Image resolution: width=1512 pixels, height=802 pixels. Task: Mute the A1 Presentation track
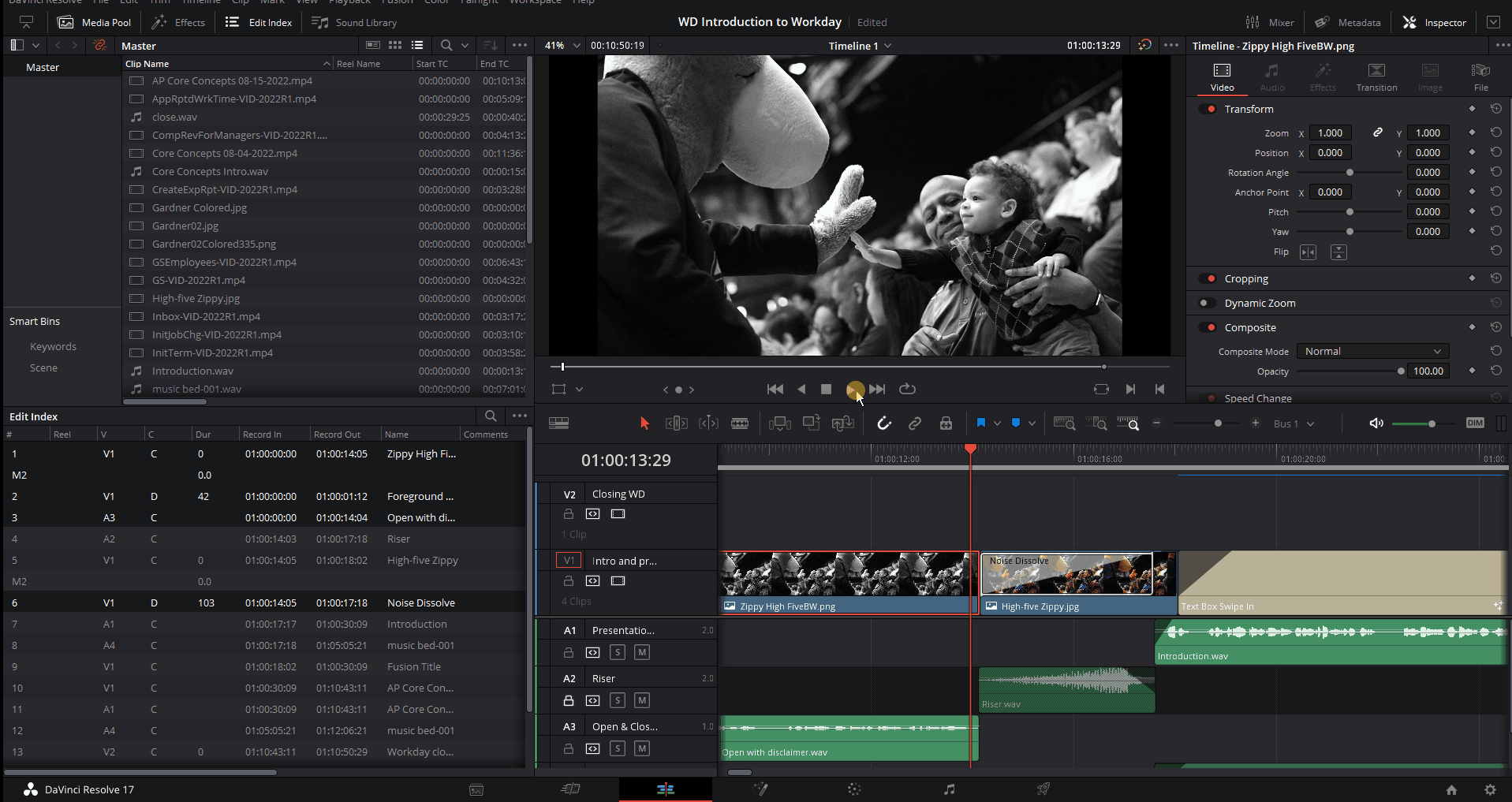pyautogui.click(x=642, y=652)
